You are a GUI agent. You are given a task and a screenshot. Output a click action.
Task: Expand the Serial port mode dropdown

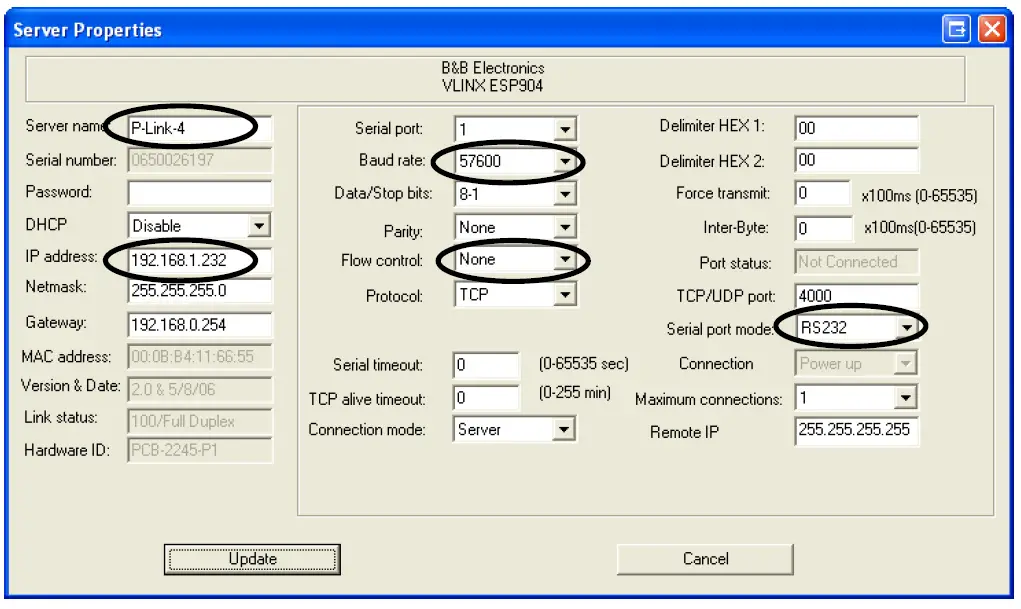pyautogui.click(x=908, y=326)
